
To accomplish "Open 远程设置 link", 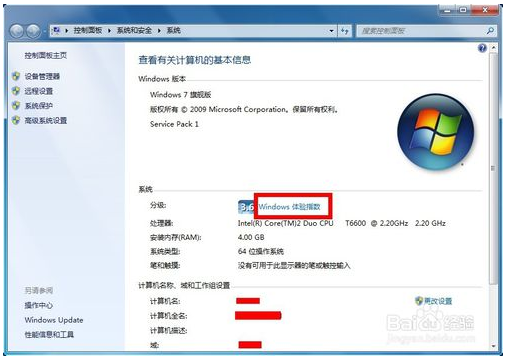I will click(39, 91).
